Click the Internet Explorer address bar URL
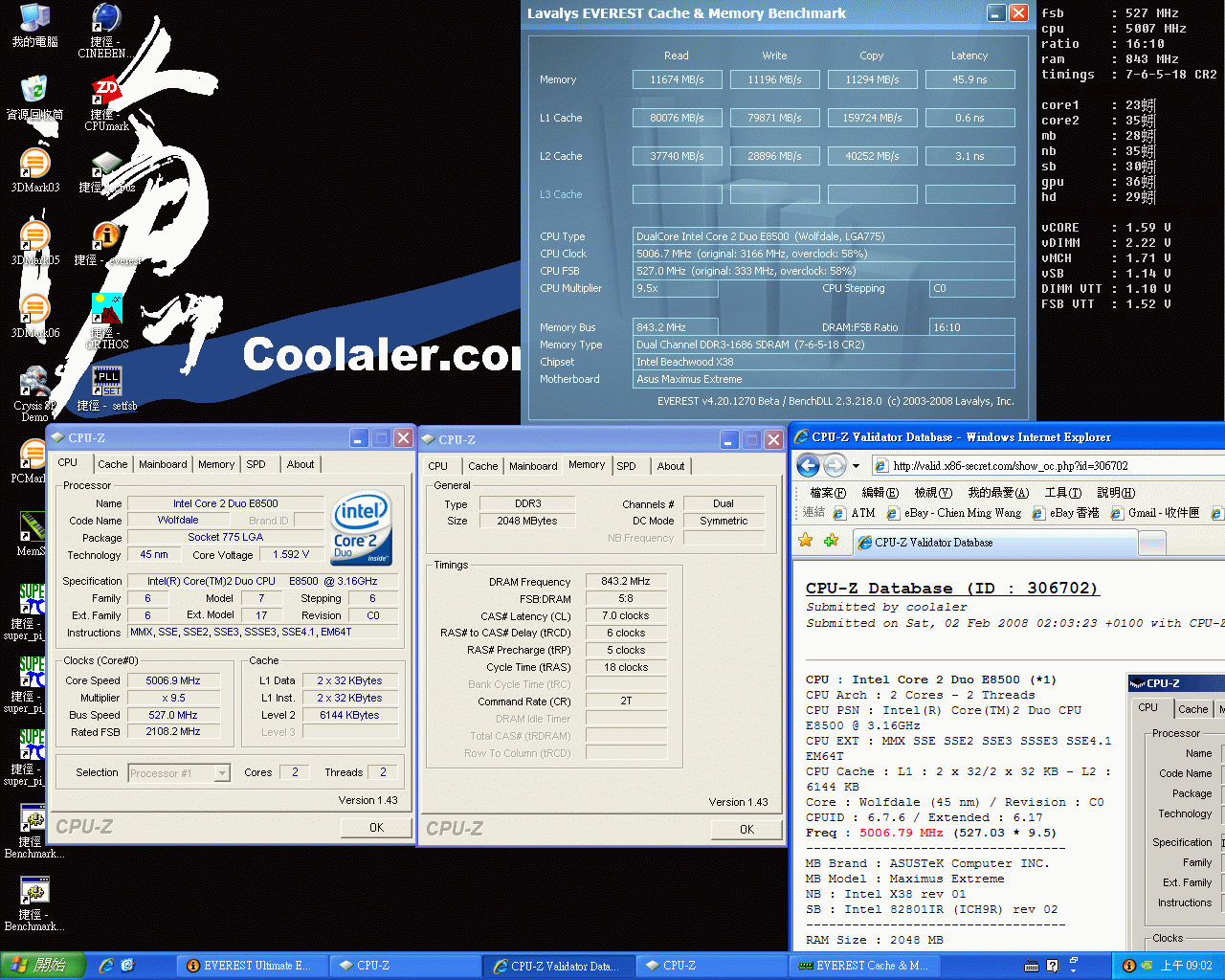 1011,466
